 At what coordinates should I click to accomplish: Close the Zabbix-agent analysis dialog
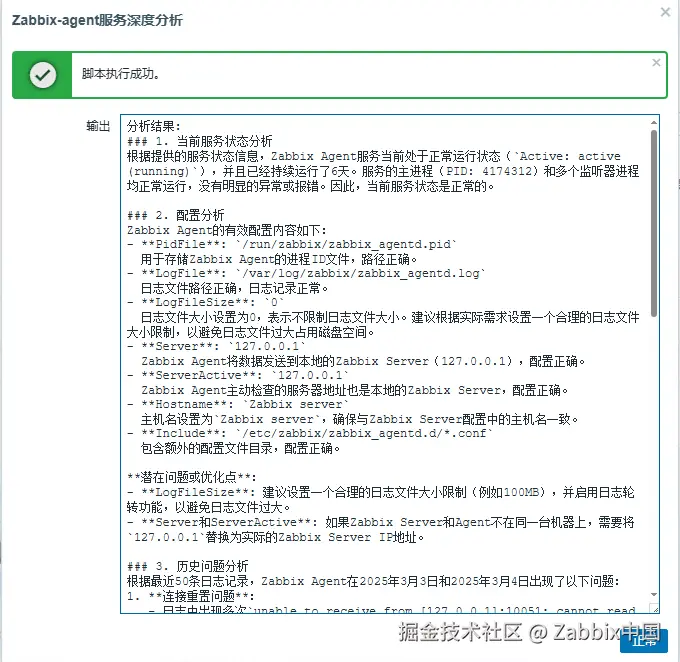coord(665,12)
